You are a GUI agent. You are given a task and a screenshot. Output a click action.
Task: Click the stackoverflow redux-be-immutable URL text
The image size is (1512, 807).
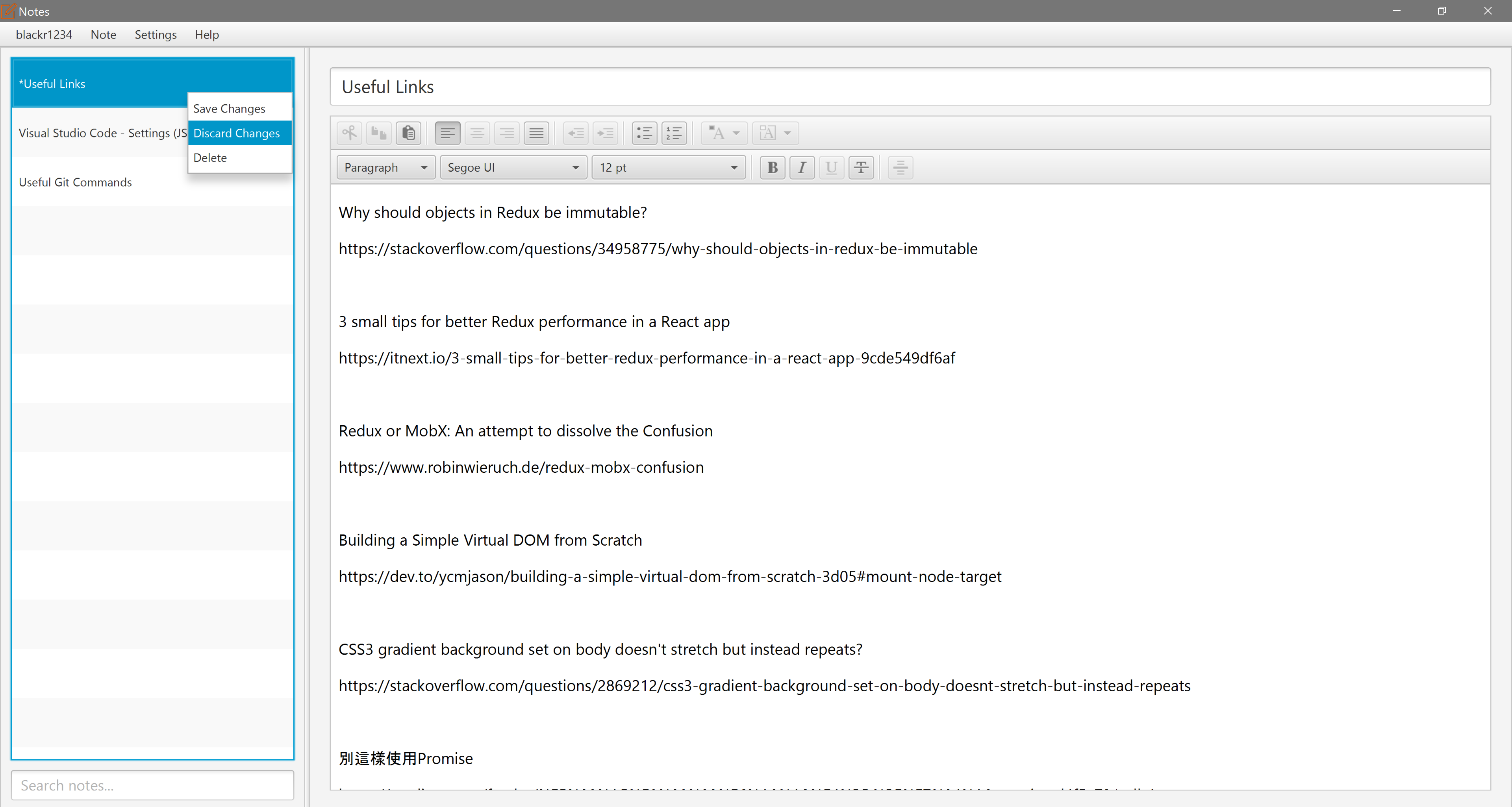[658, 249]
